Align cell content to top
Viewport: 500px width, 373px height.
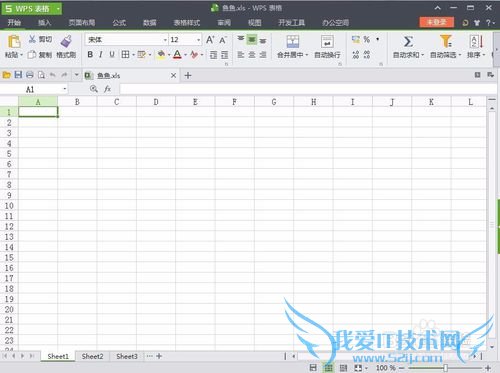[241, 39]
